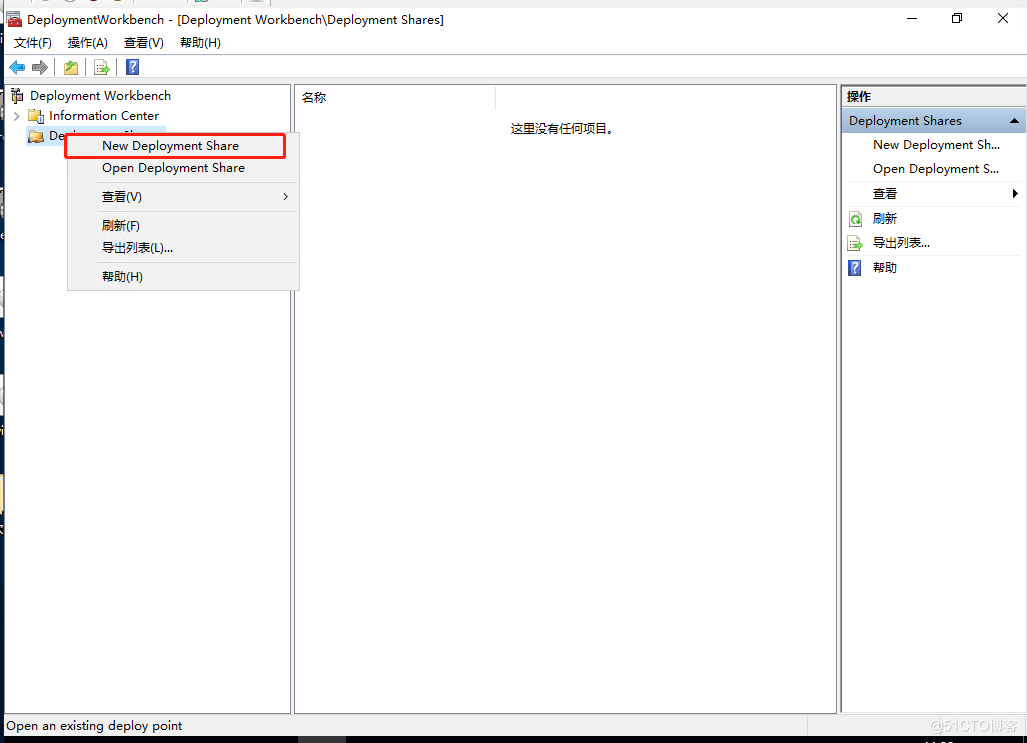Select 帮助(H) in the context menu

(183, 276)
